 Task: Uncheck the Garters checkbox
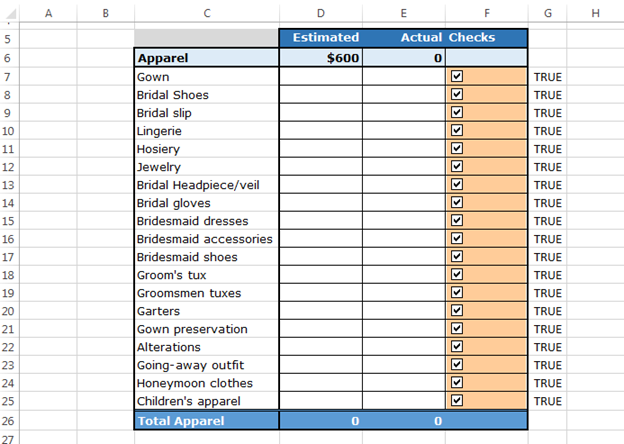coord(457,310)
